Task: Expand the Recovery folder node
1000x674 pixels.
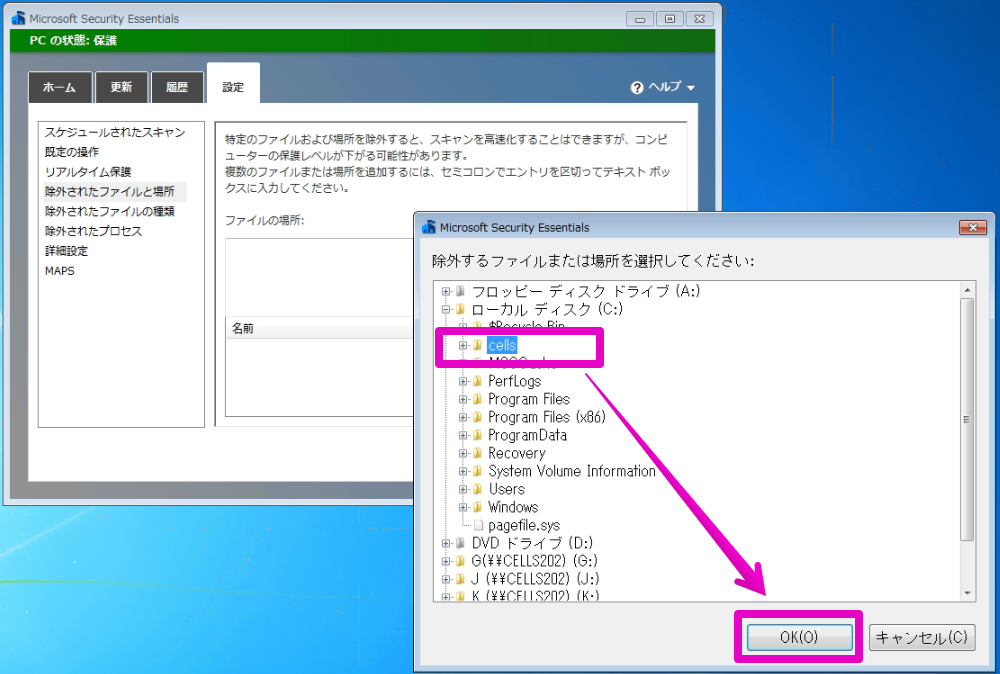Action: 463,453
